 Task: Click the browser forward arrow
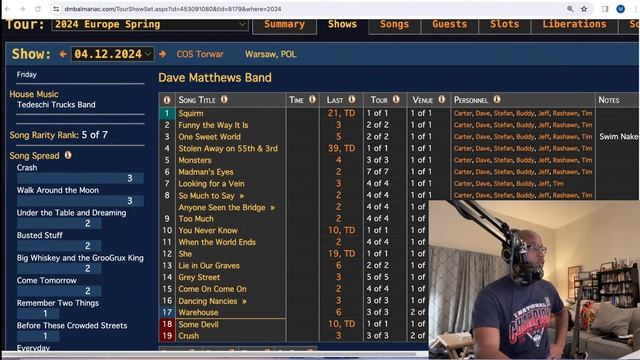coord(22,9)
